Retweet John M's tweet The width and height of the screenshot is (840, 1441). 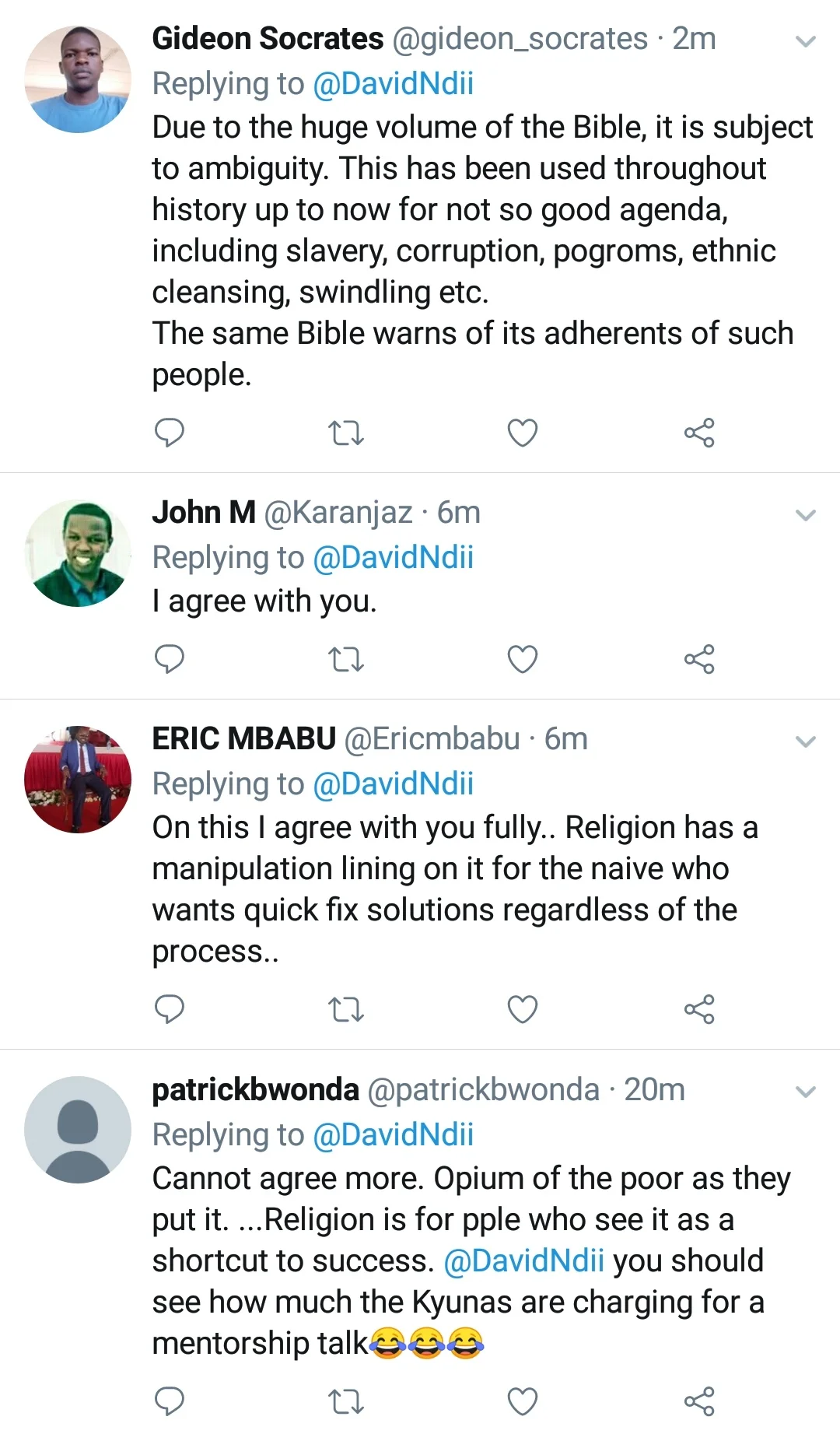tap(346, 660)
